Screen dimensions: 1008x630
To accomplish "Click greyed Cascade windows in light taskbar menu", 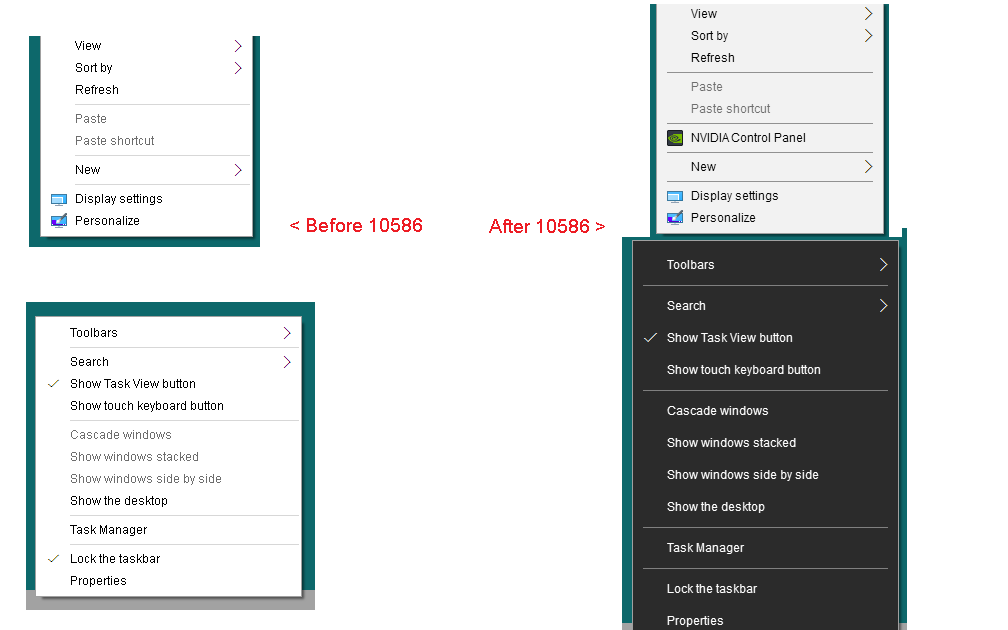I will (120, 435).
